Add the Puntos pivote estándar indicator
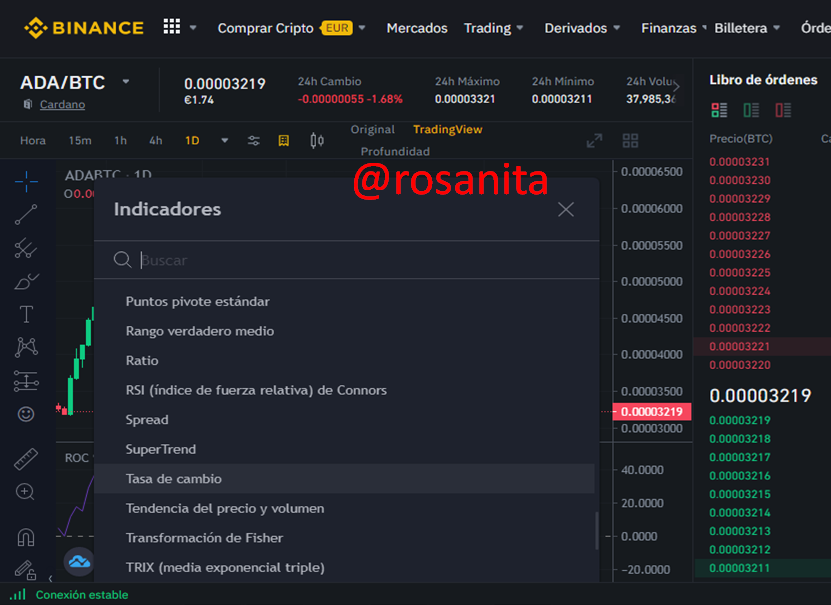 (x=344, y=301)
